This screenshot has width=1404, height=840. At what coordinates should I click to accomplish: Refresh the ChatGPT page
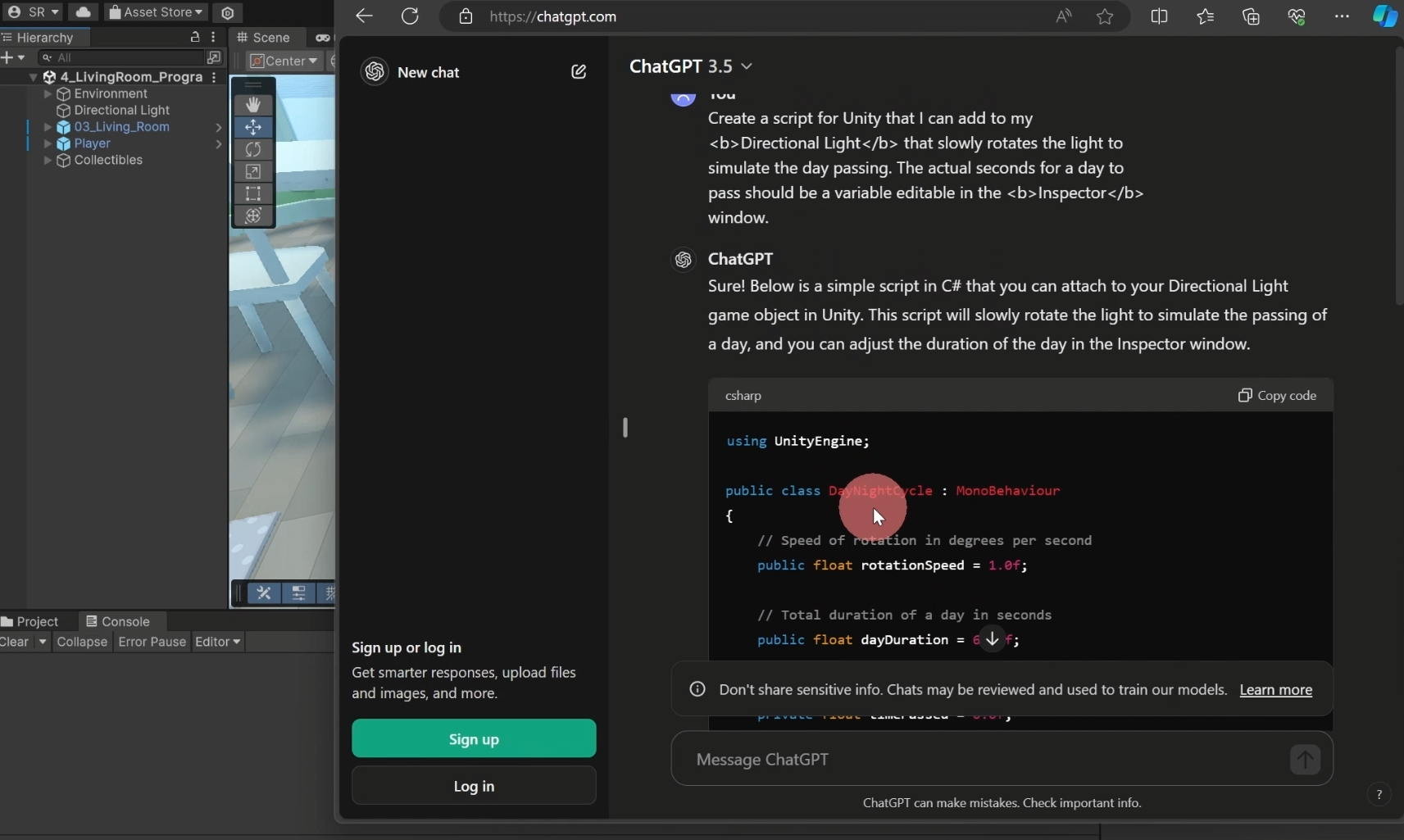click(410, 16)
